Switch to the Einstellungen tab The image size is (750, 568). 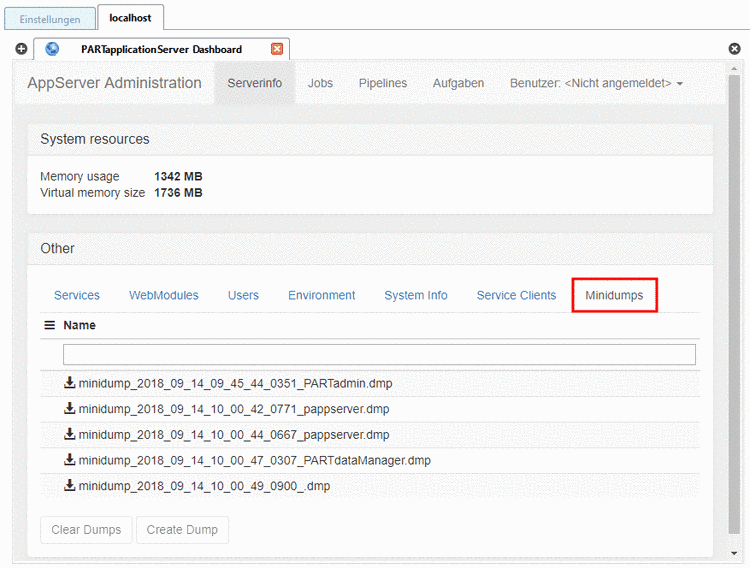coord(50,19)
